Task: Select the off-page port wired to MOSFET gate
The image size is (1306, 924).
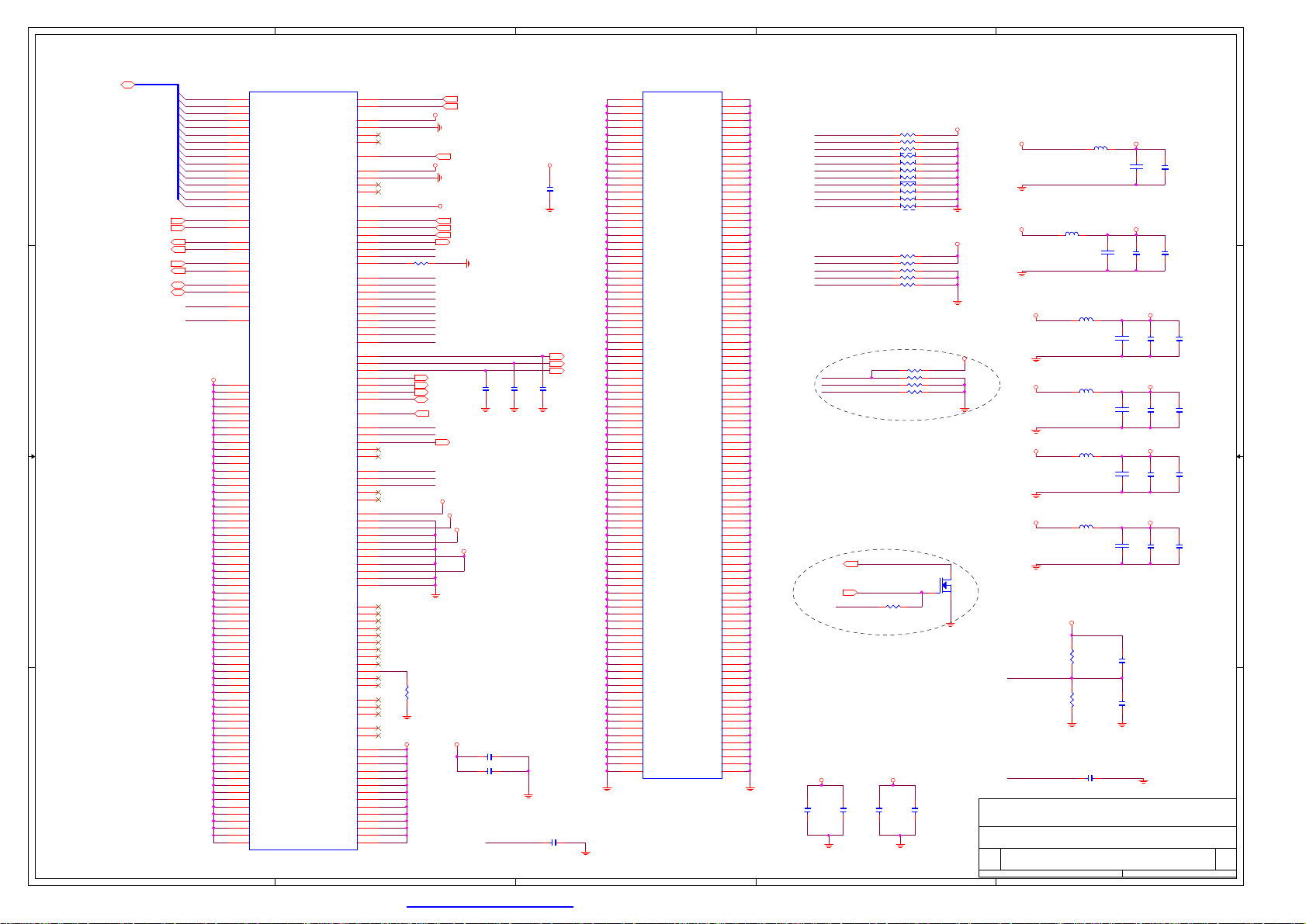Action: click(850, 593)
